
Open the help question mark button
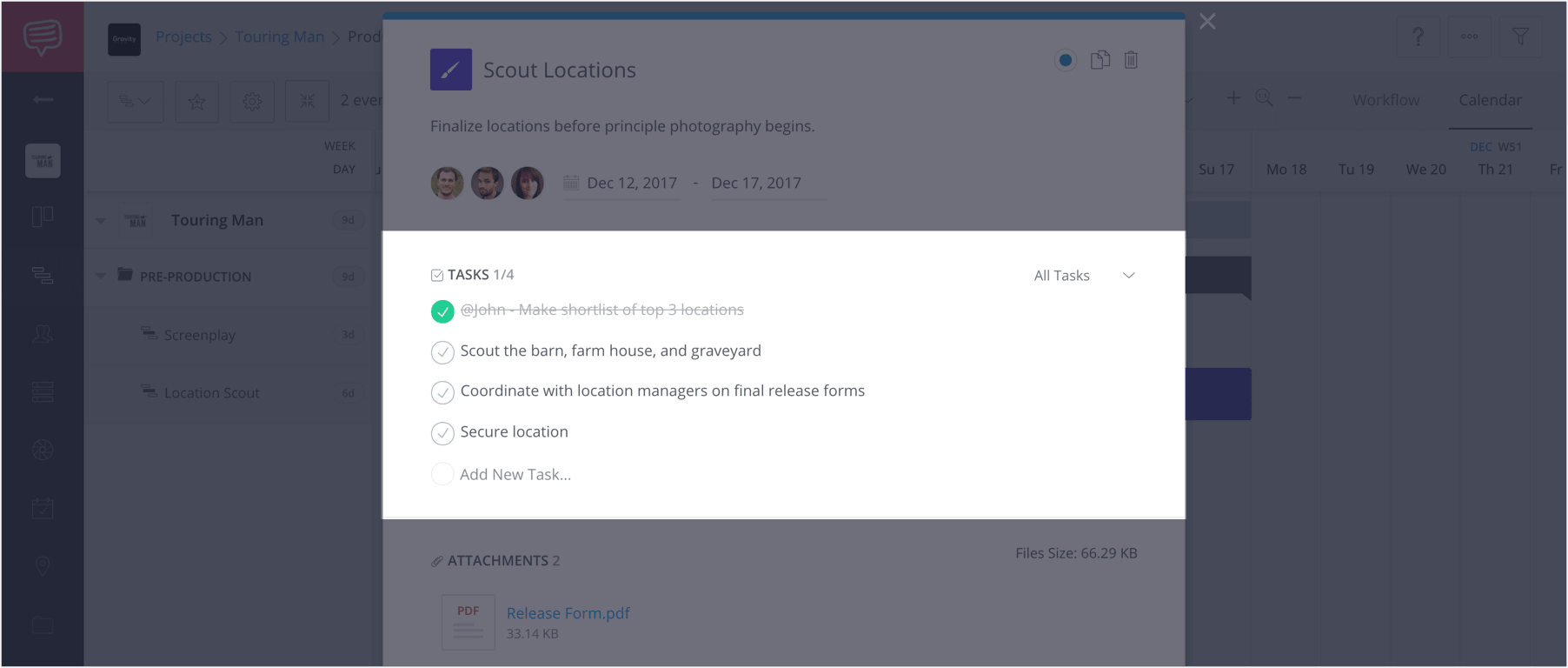point(1418,37)
